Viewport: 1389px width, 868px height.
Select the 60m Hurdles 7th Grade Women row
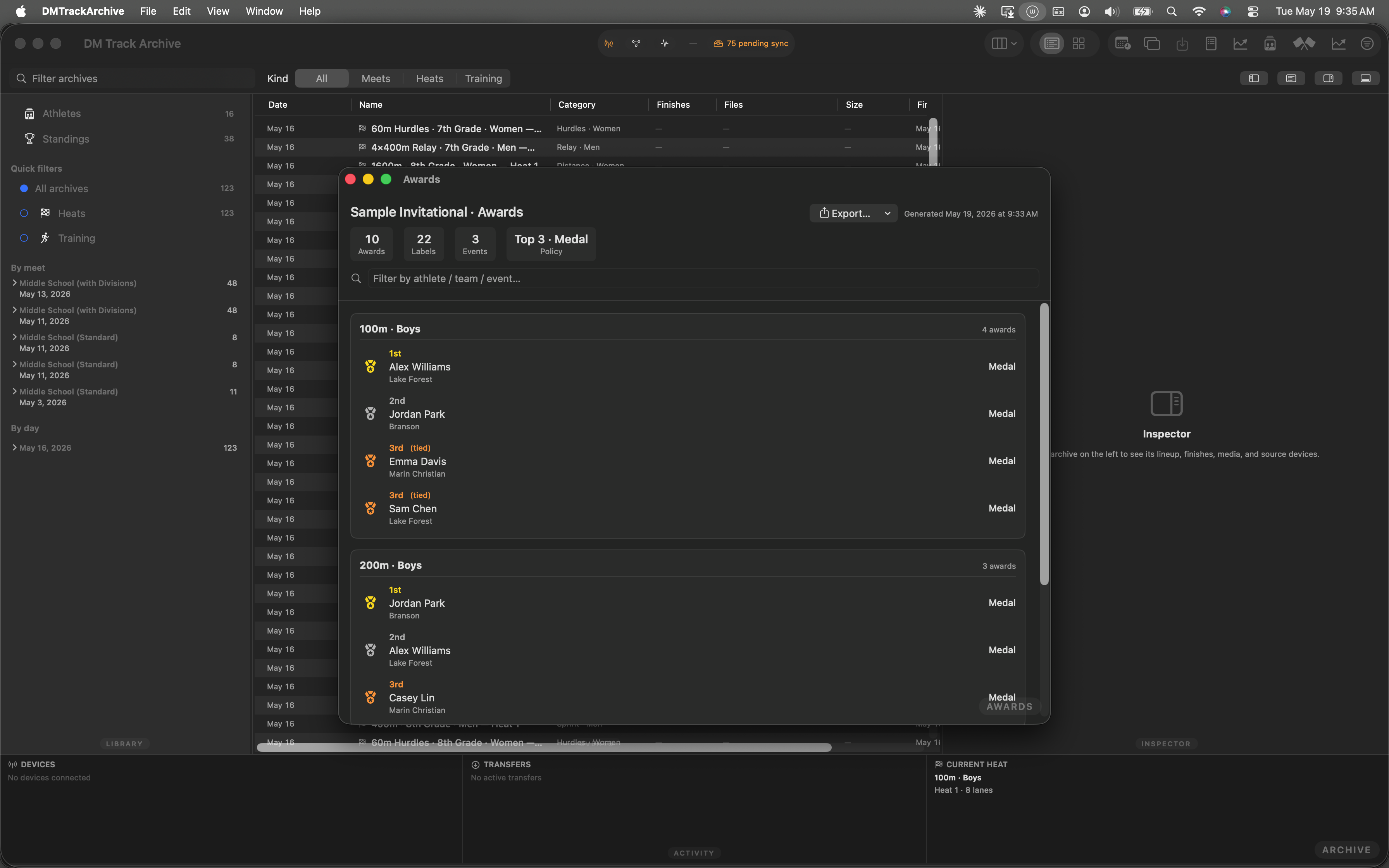point(597,129)
